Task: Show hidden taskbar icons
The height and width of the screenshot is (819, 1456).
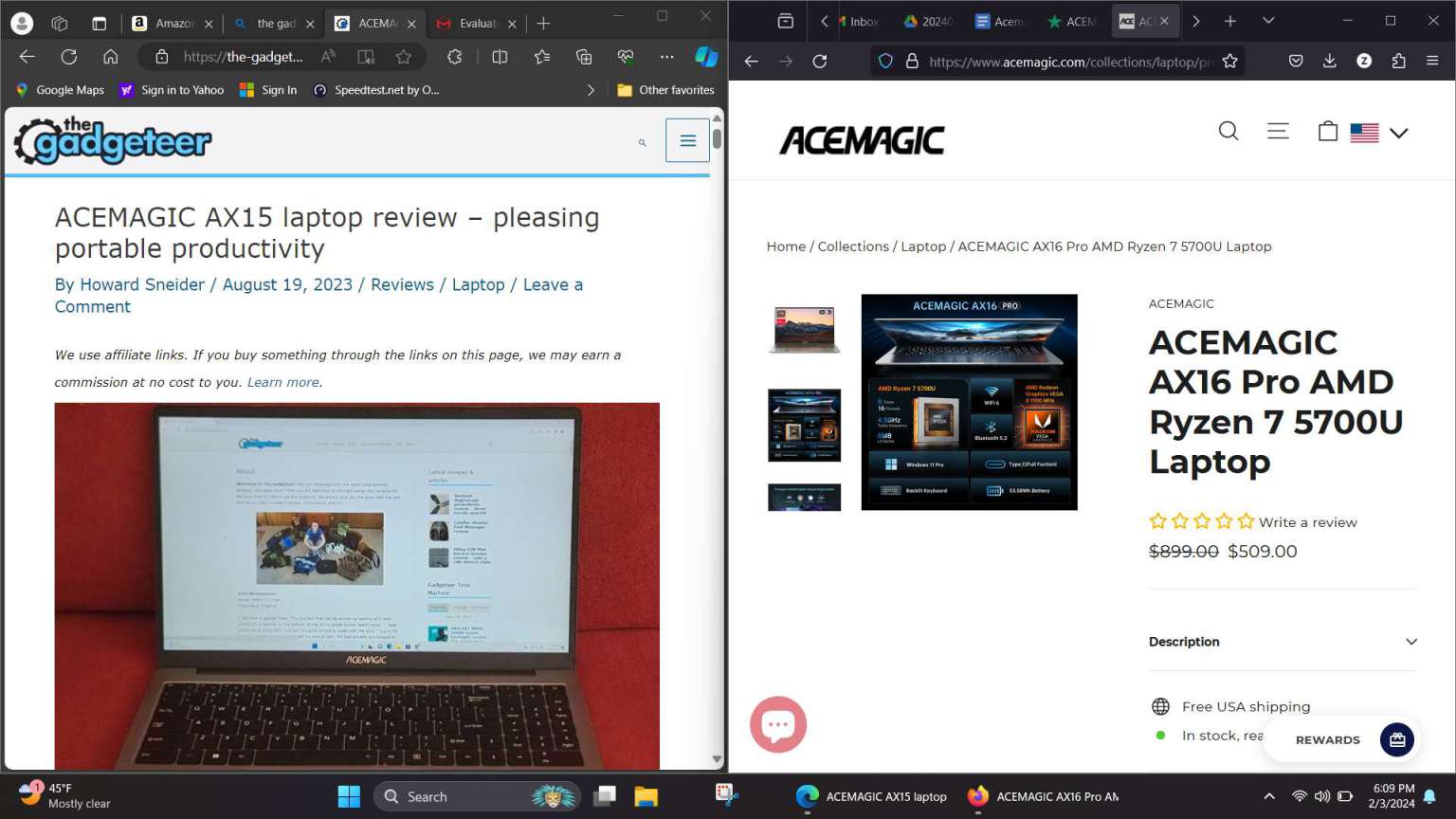Action: pos(1267,796)
